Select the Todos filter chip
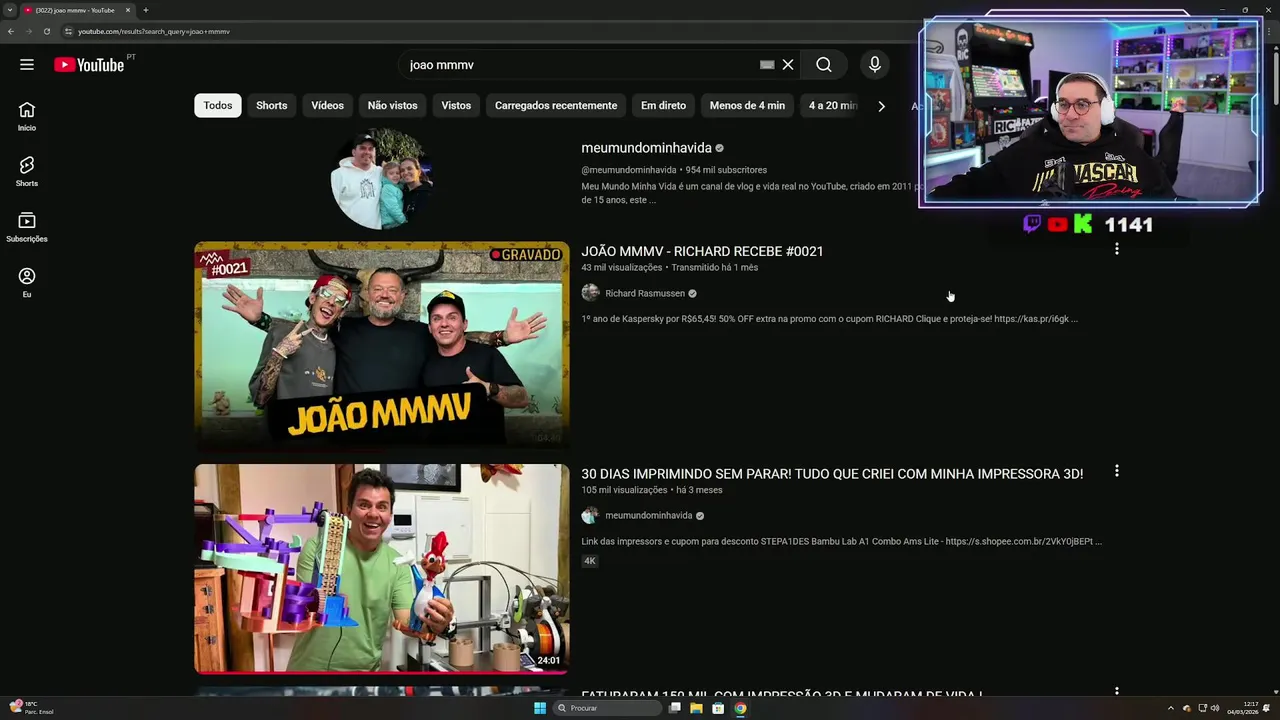This screenshot has width=1280, height=720. tap(218, 105)
